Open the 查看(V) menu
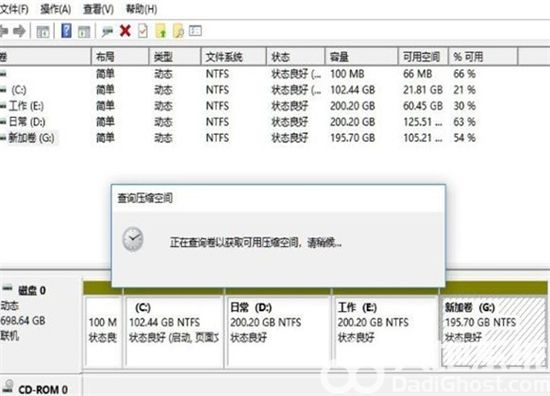 (x=98, y=9)
